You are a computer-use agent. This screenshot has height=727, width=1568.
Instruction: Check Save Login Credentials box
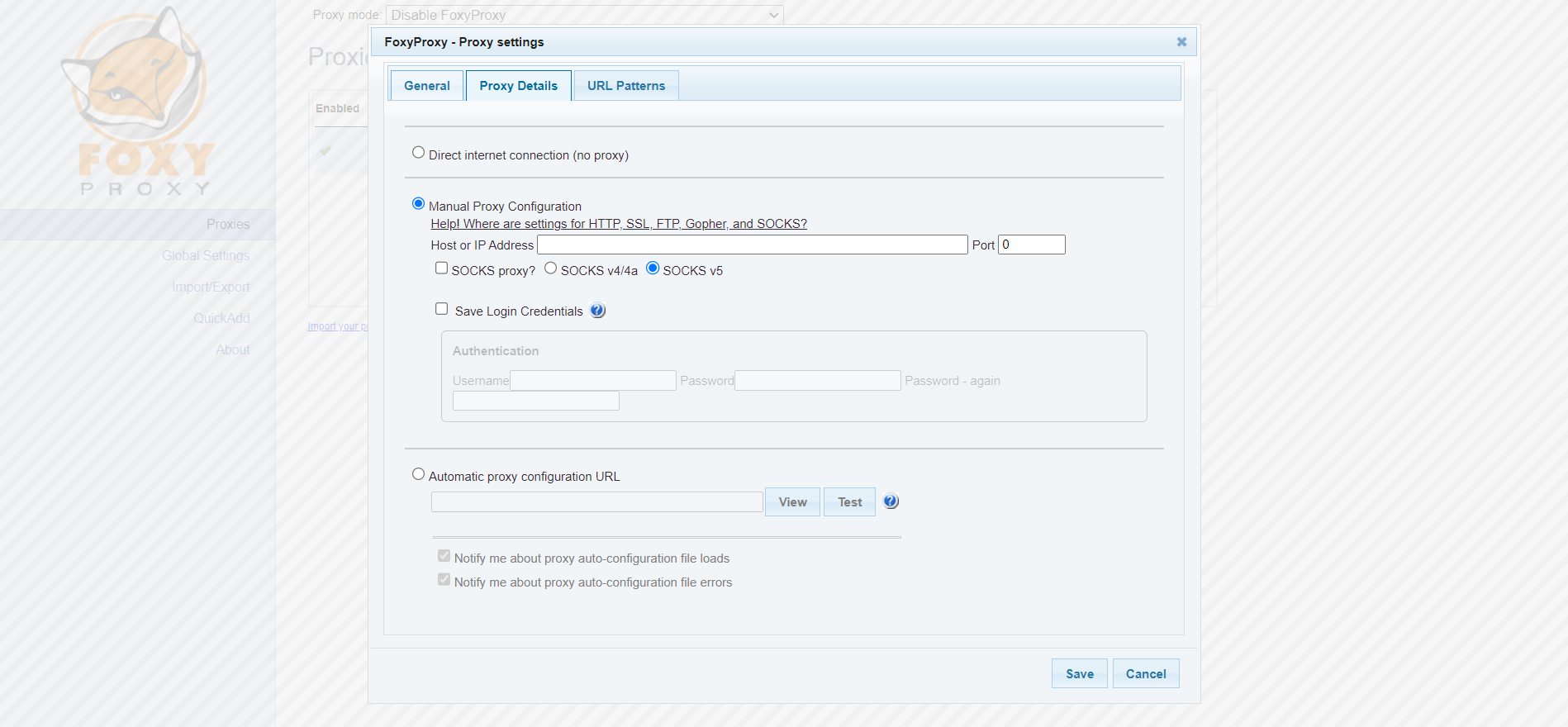tap(442, 309)
